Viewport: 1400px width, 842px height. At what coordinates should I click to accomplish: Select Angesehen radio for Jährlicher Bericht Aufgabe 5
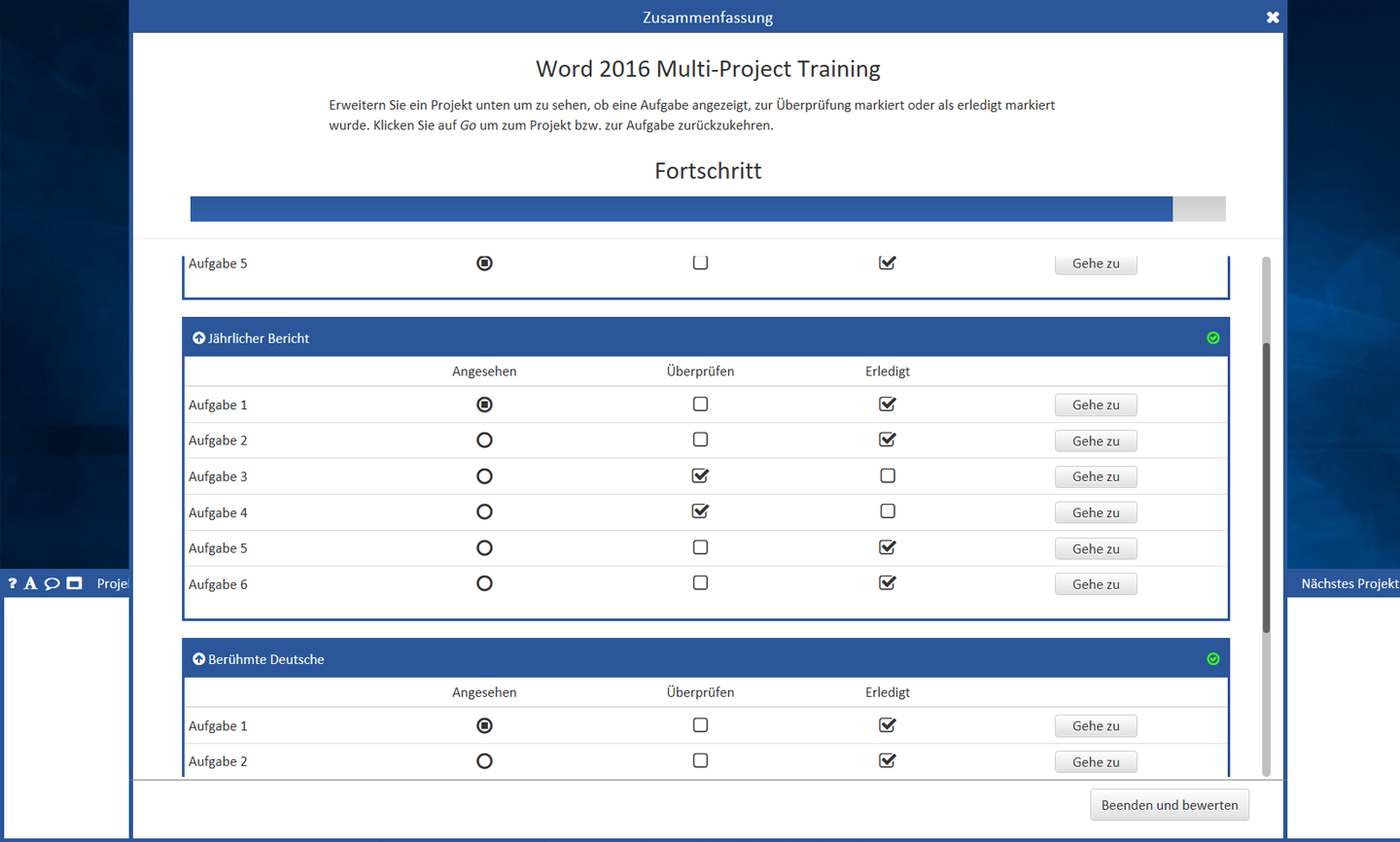[x=484, y=548]
